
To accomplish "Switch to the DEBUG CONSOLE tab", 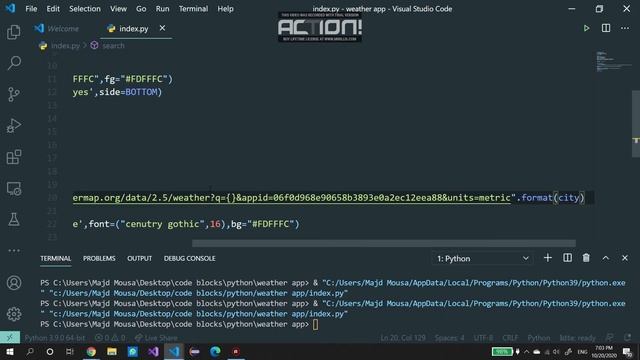I will 189,258.
